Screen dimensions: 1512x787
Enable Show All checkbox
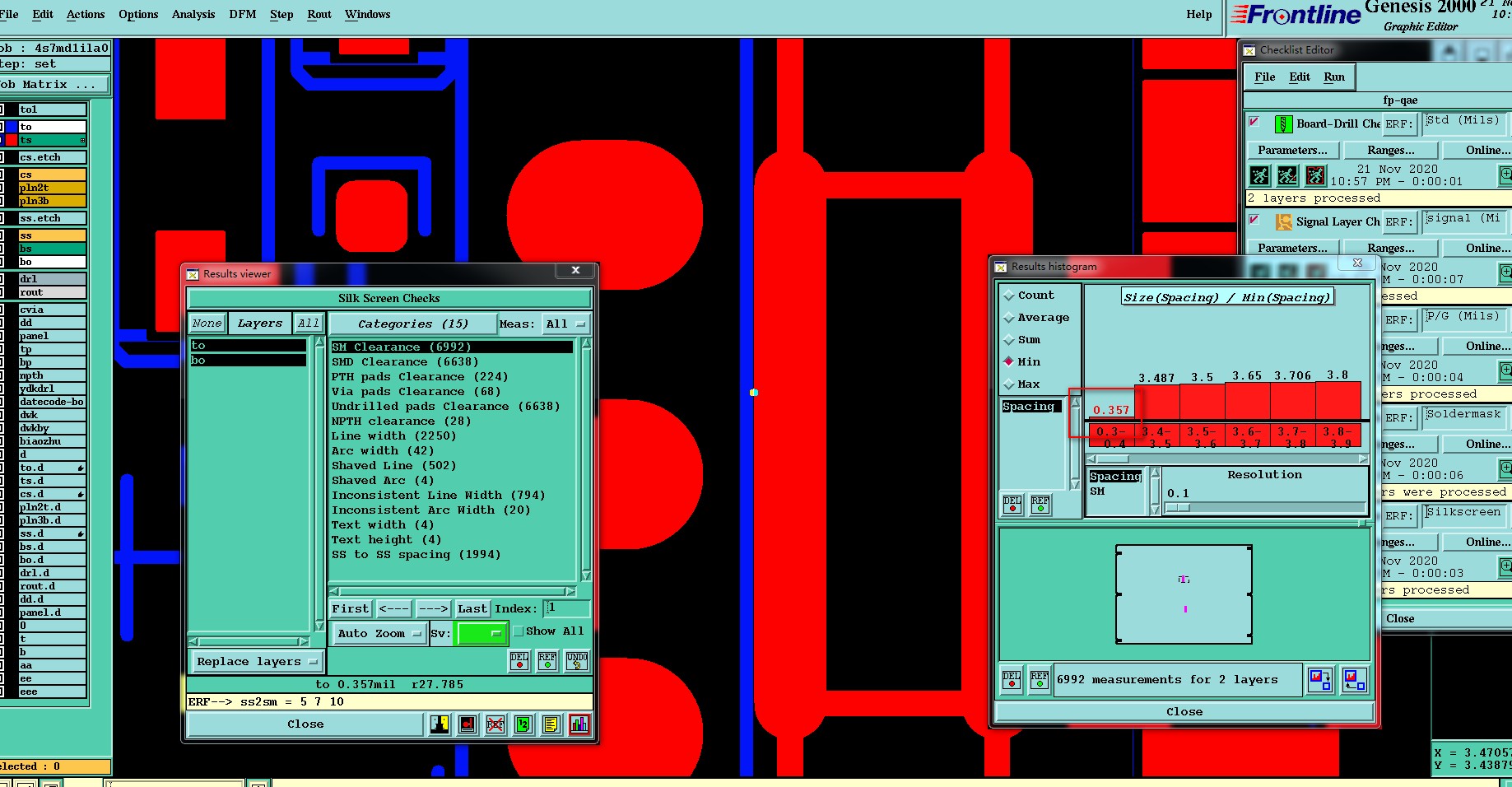pyautogui.click(x=519, y=631)
